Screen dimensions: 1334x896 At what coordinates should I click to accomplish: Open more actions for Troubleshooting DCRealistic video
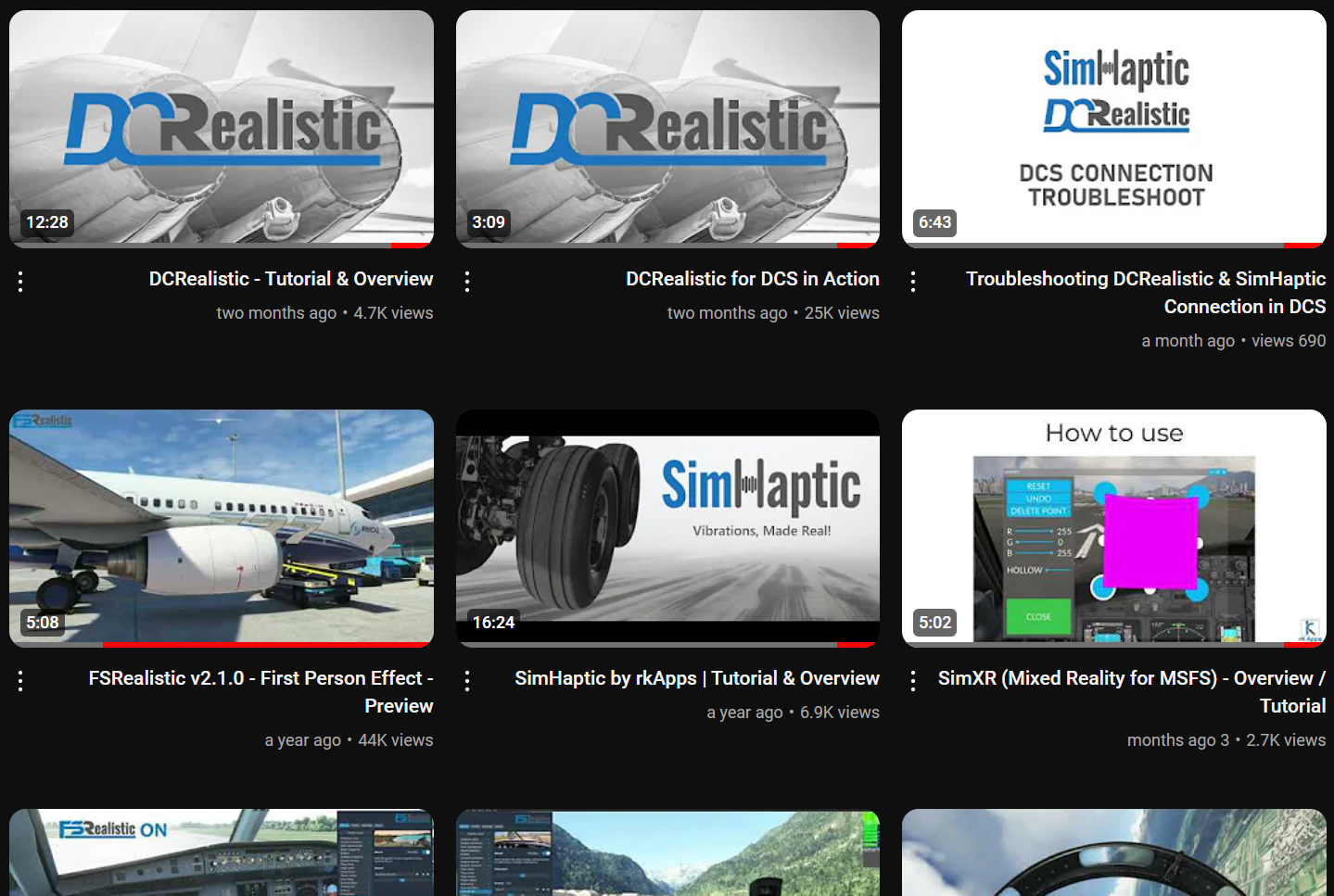(913, 282)
